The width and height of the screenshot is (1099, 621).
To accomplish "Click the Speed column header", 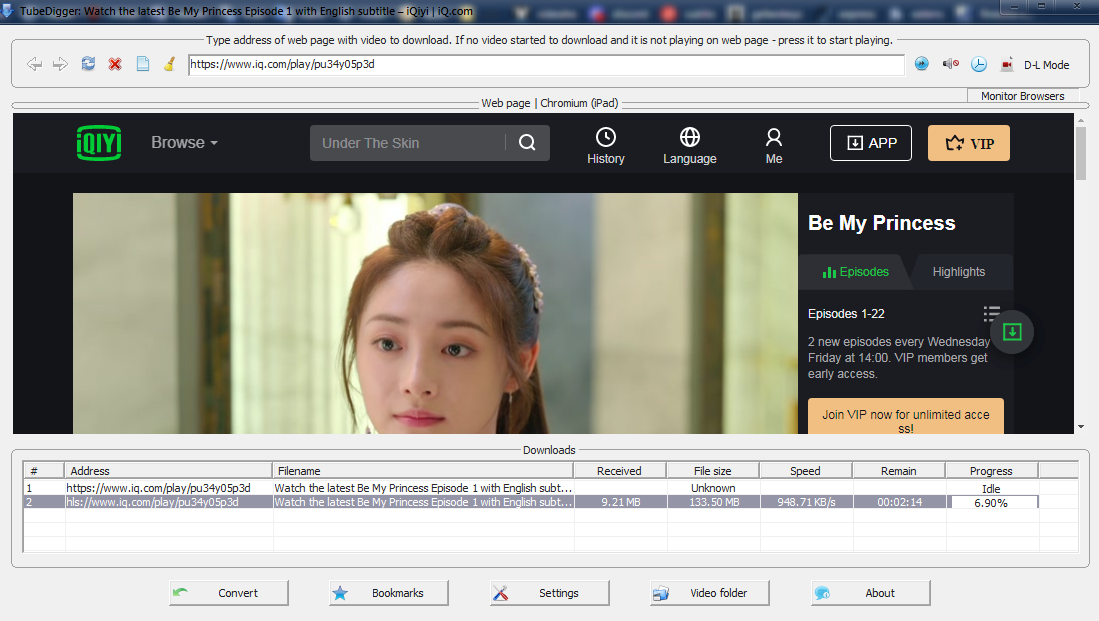I will pos(805,471).
